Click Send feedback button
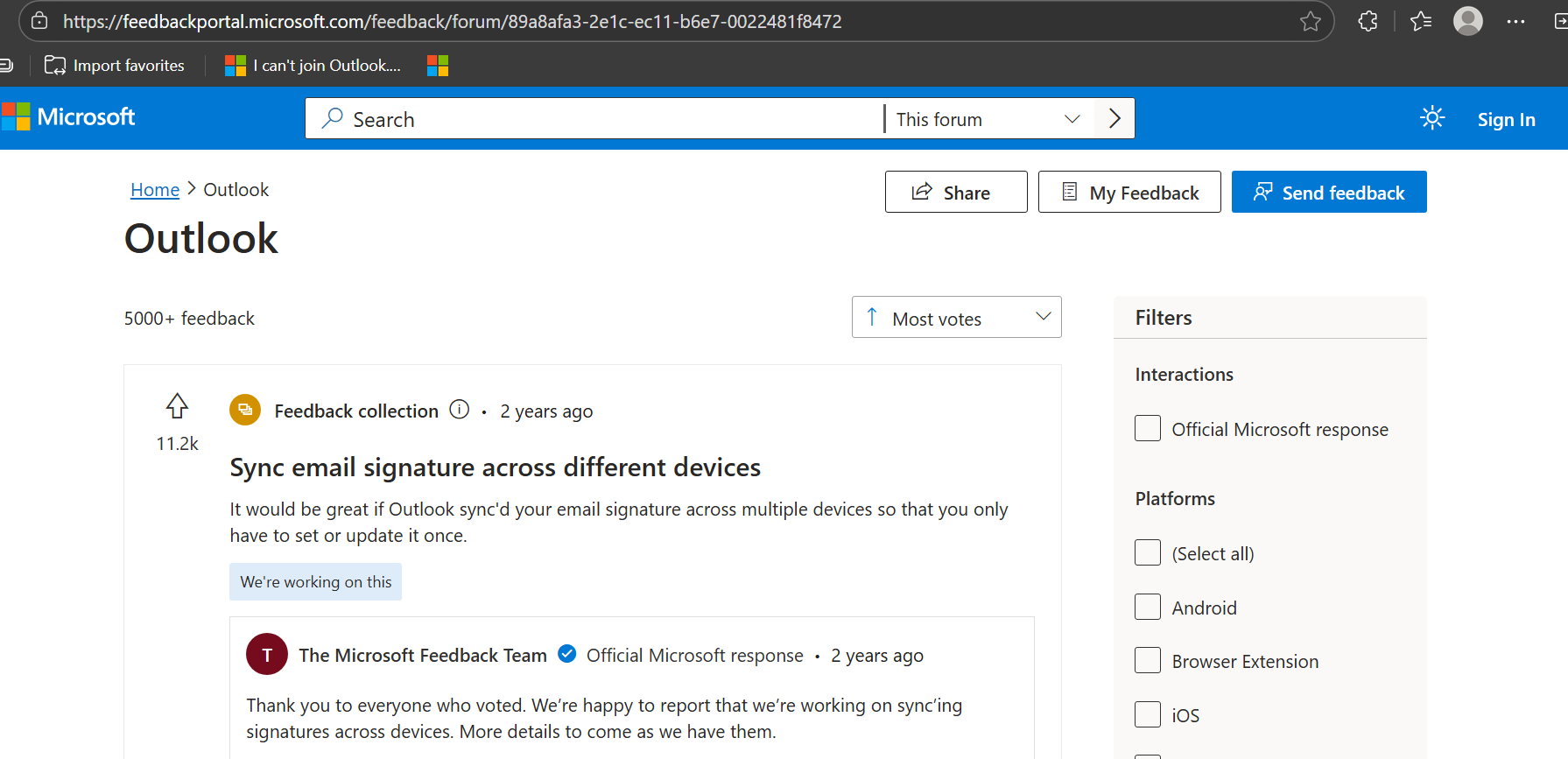This screenshot has height=759, width=1568. pos(1329,192)
